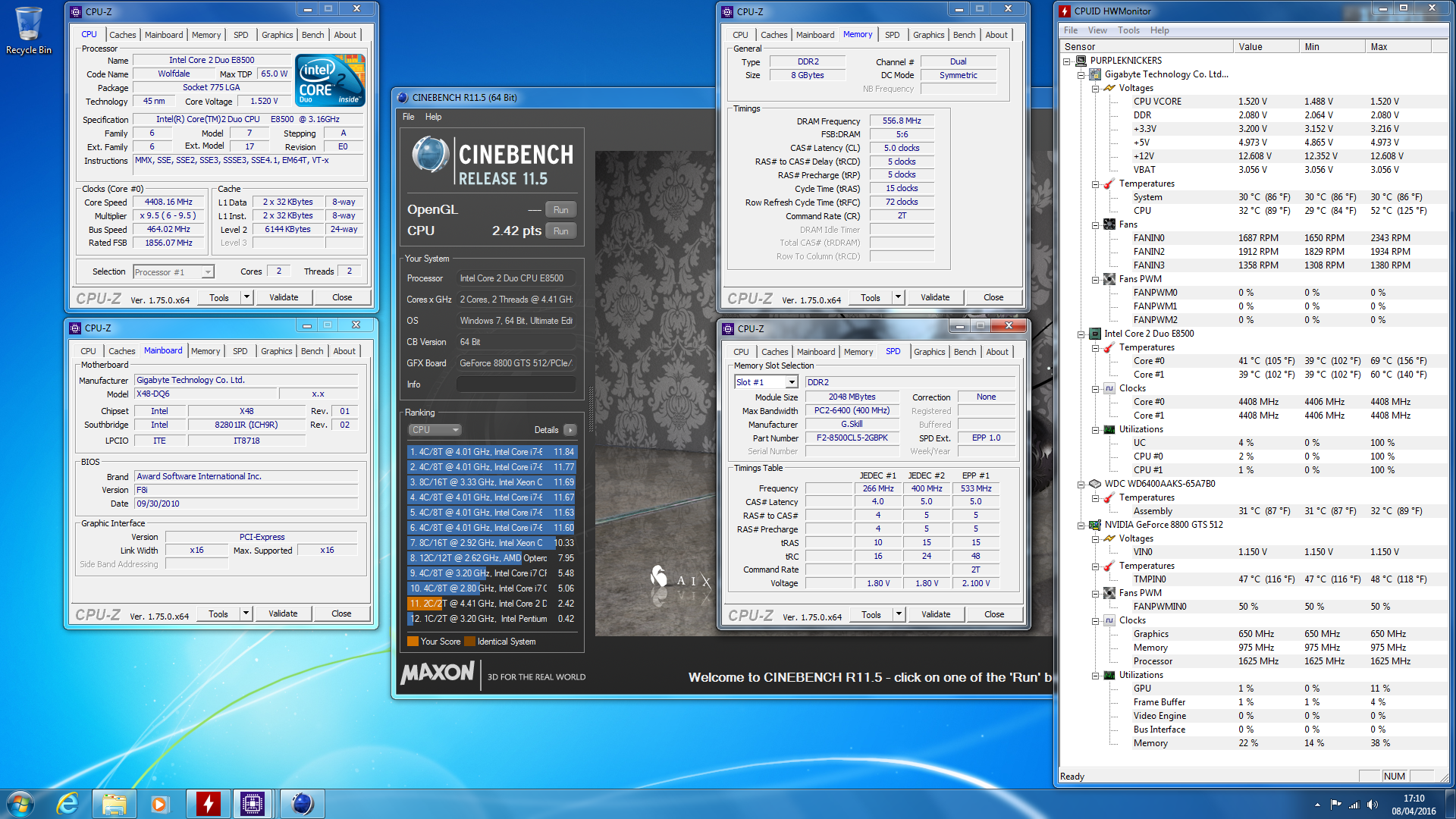Image resolution: width=1456 pixels, height=819 pixels.
Task: Select ranking row 1 scoring 11.84
Action: 492,452
